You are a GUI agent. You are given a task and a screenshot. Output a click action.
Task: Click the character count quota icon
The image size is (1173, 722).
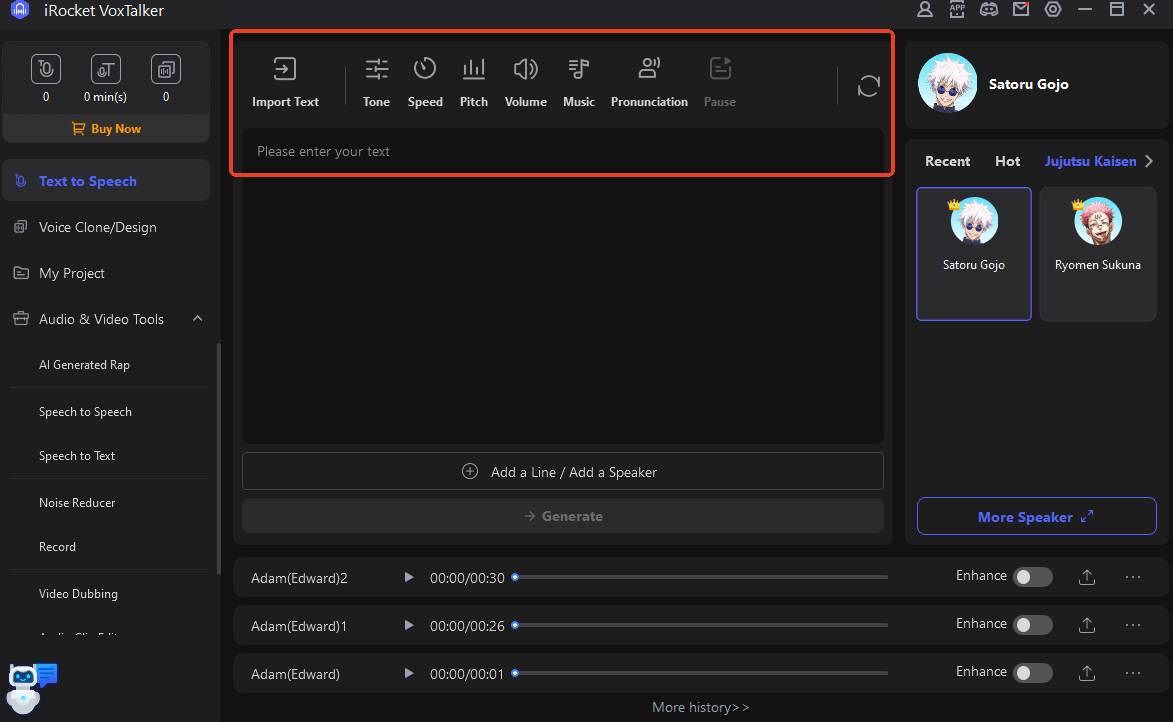46,70
